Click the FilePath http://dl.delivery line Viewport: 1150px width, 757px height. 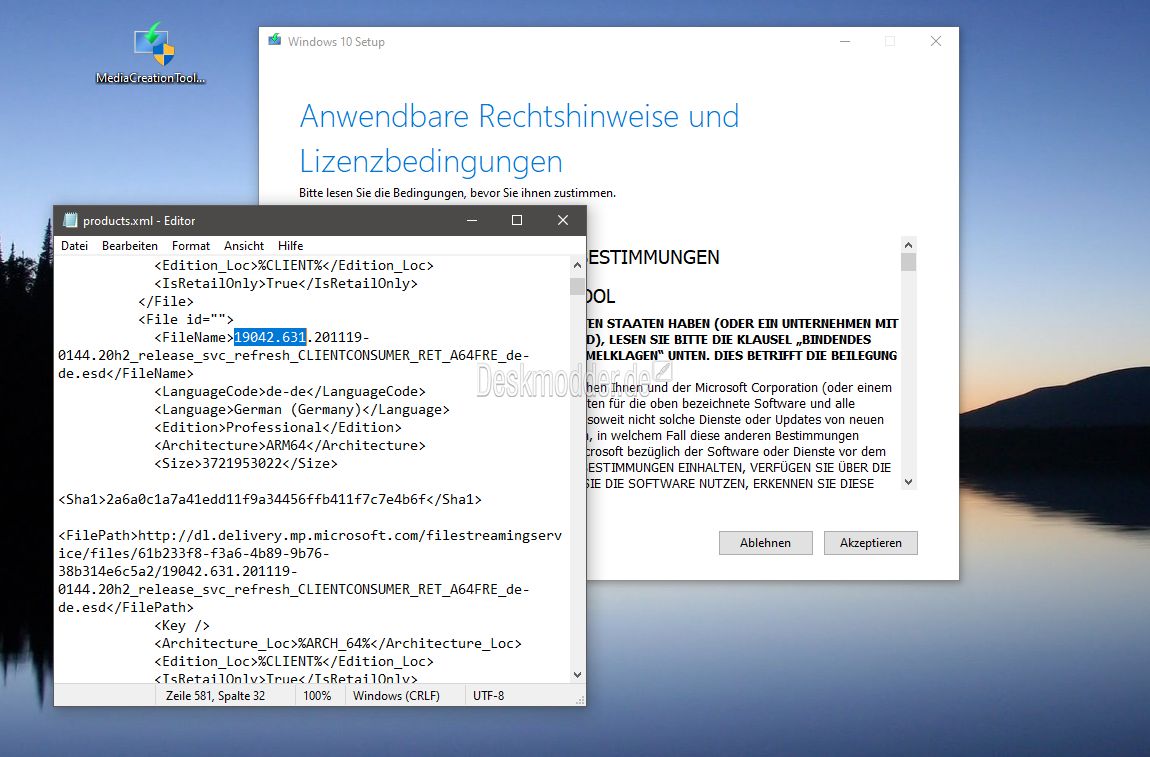pyautogui.click(x=310, y=535)
